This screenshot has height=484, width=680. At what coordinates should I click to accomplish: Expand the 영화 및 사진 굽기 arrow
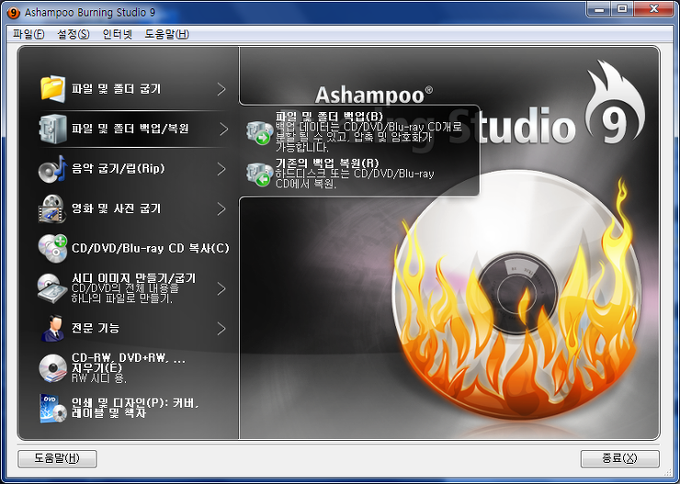point(222,209)
